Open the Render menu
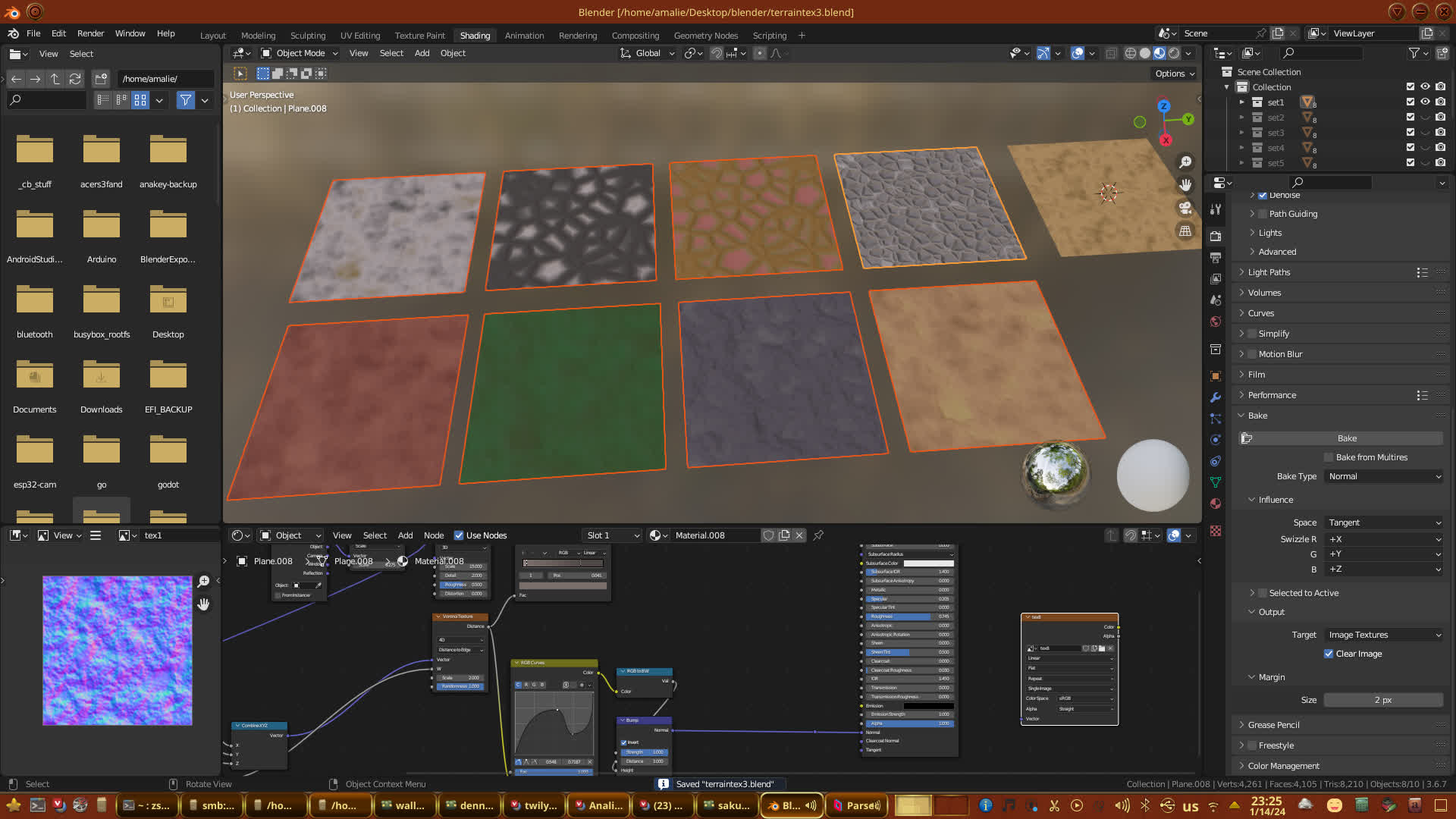1456x819 pixels. [x=90, y=33]
